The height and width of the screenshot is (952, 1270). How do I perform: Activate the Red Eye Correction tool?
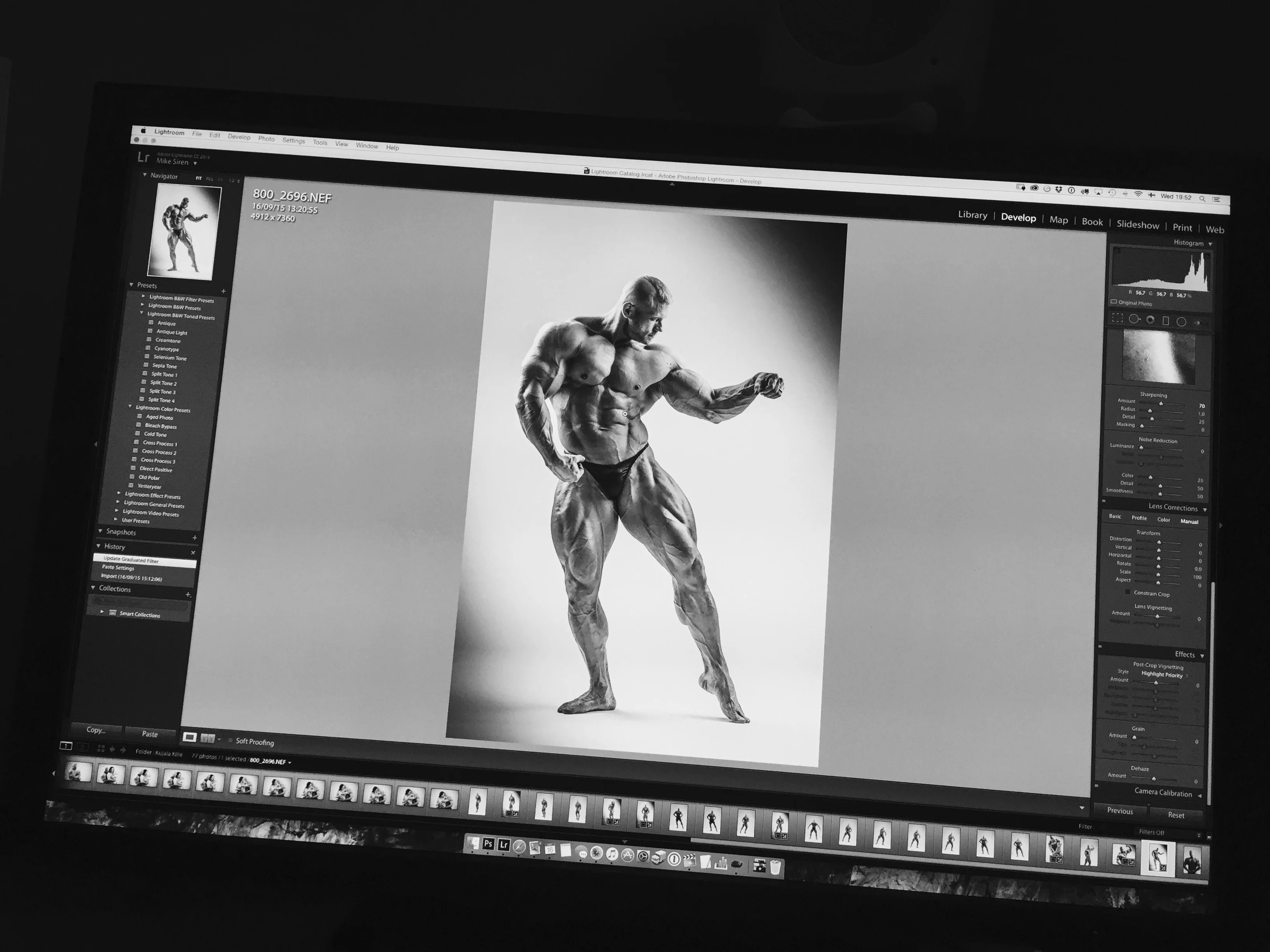[x=1150, y=320]
